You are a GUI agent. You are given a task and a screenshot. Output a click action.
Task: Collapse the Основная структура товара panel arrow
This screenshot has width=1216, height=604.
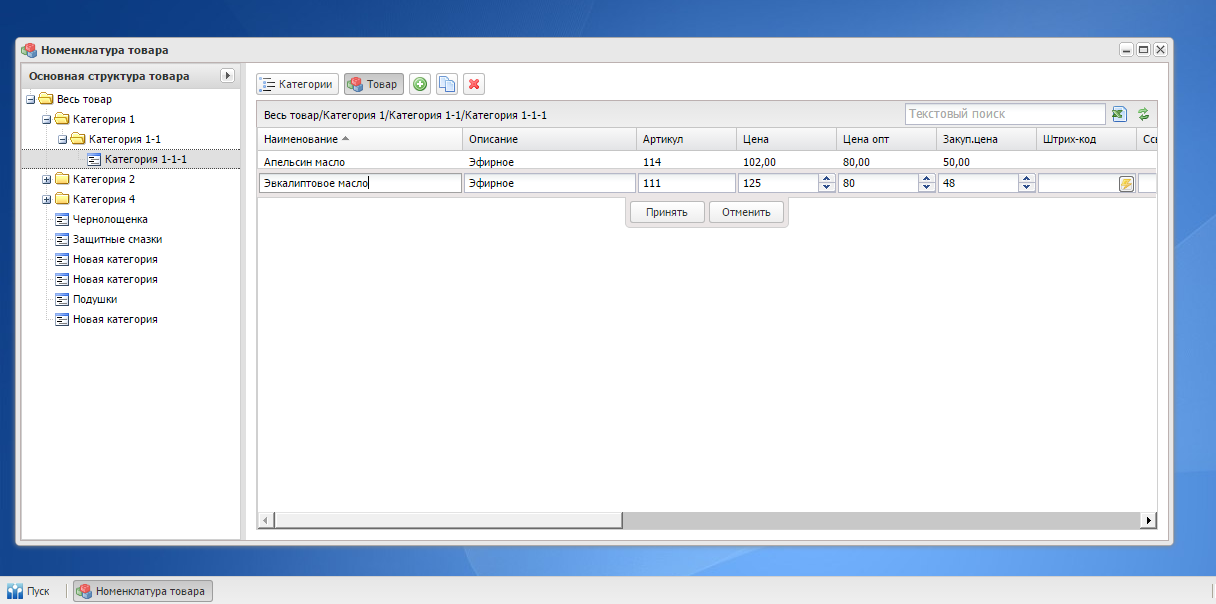click(227, 76)
